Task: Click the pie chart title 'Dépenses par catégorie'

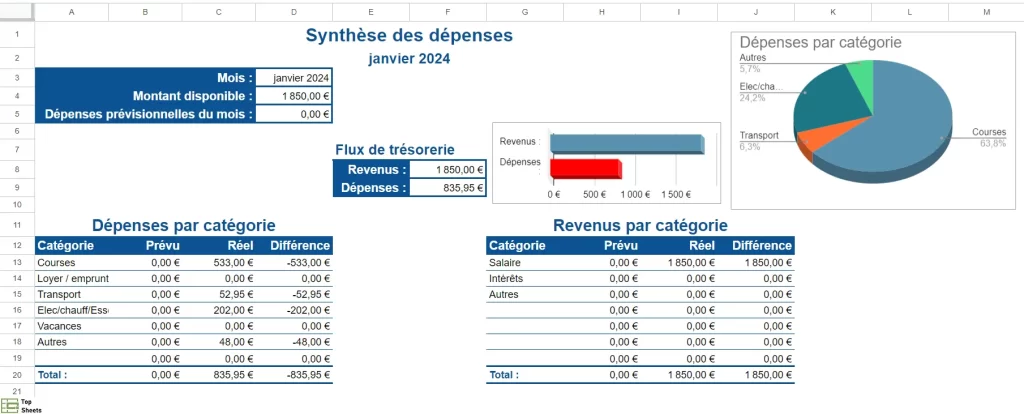Action: pos(820,42)
